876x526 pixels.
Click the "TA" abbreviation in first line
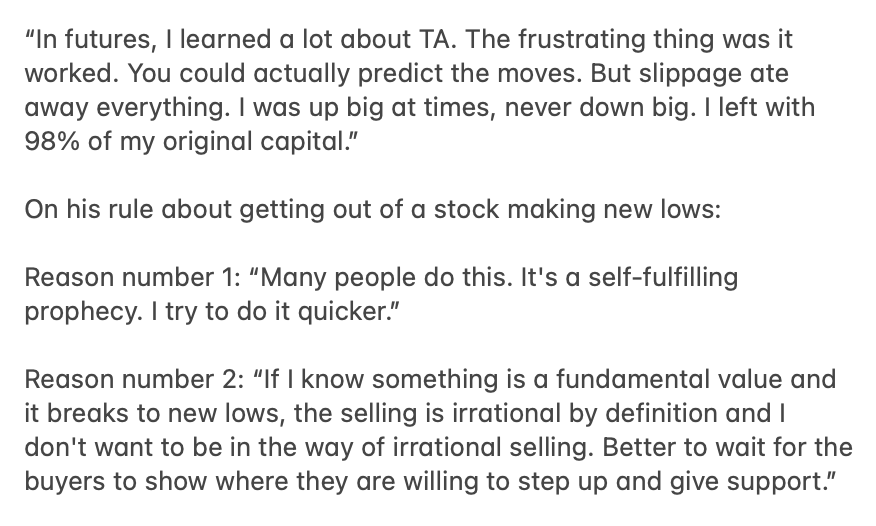pyautogui.click(x=434, y=39)
